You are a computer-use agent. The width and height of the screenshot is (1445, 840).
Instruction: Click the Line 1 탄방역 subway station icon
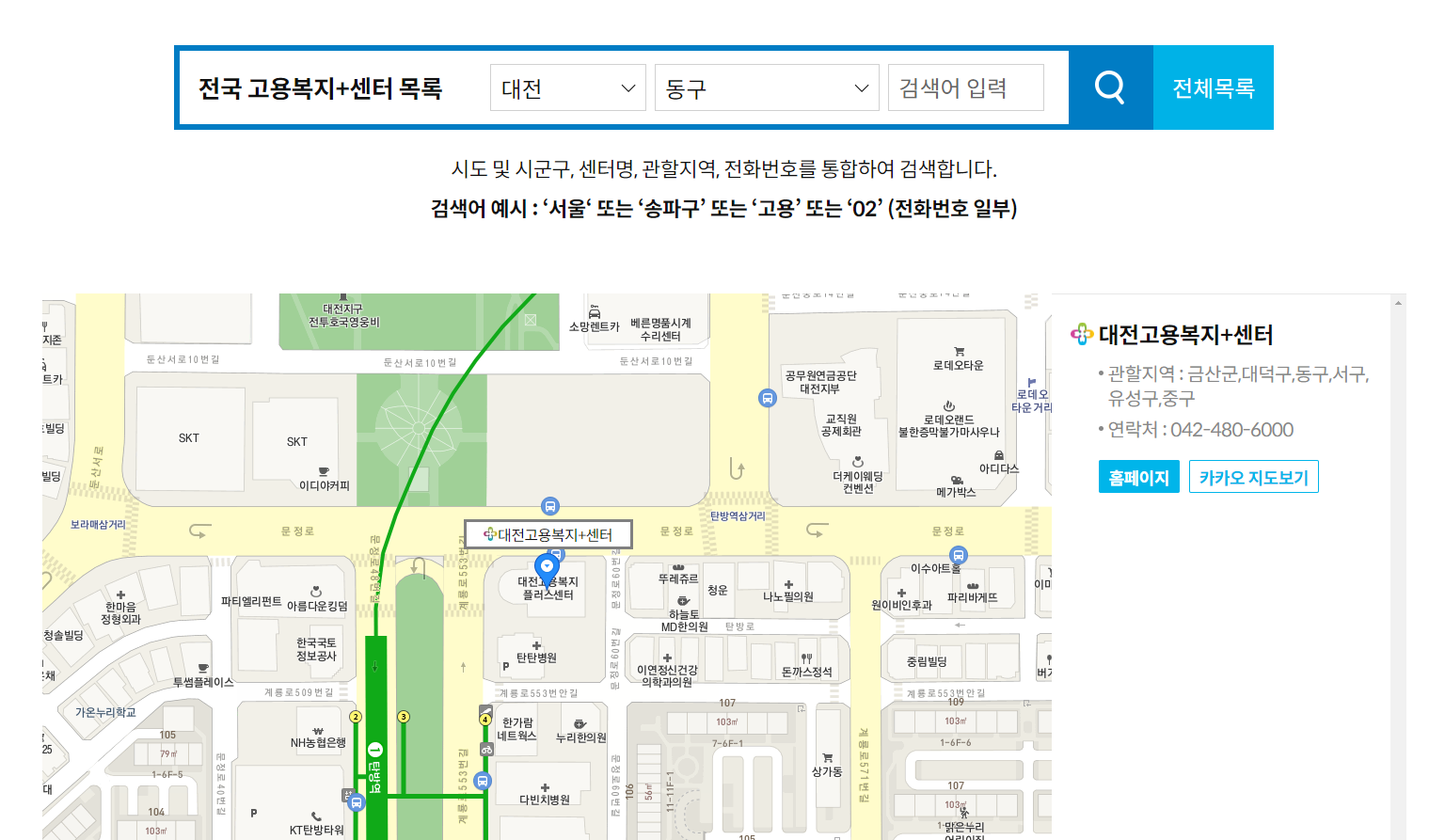click(374, 749)
